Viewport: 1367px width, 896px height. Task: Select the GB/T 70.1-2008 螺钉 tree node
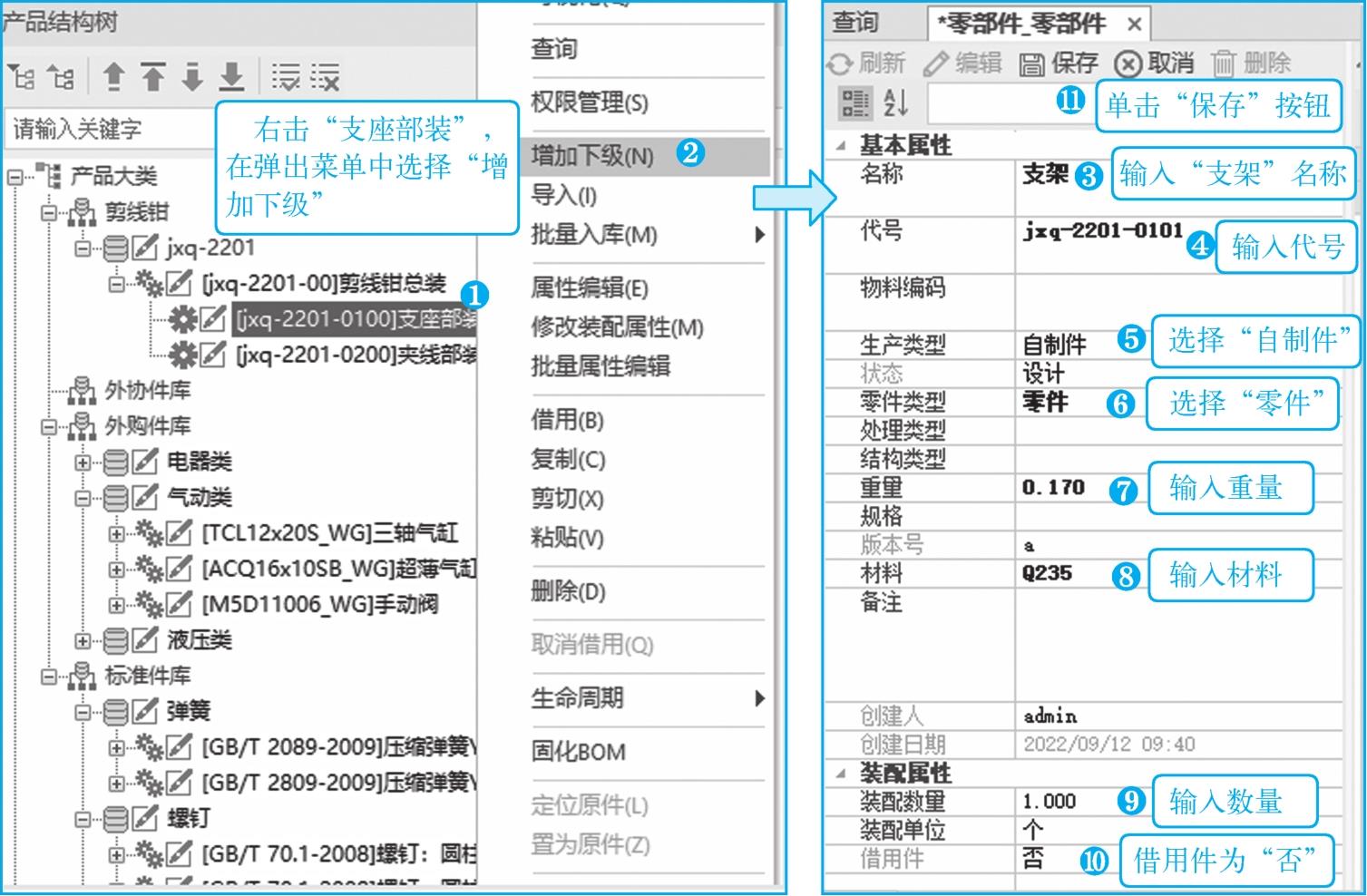pyautogui.click(x=337, y=854)
